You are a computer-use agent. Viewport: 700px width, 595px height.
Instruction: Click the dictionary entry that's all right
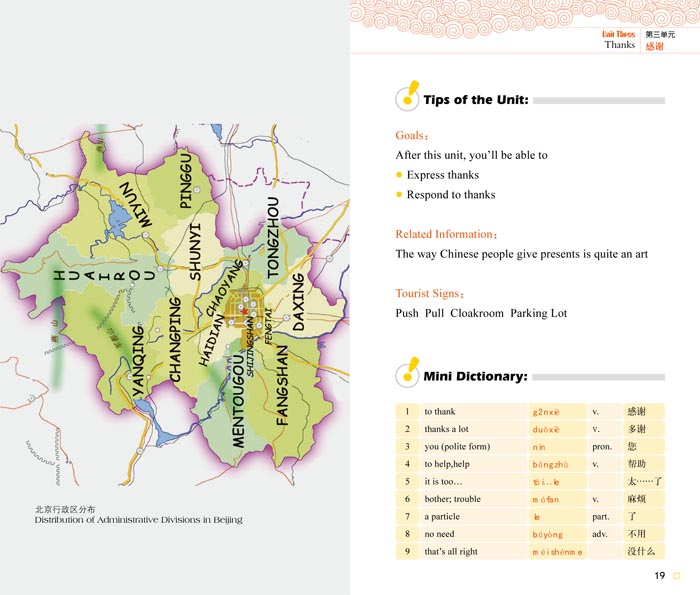[451, 552]
